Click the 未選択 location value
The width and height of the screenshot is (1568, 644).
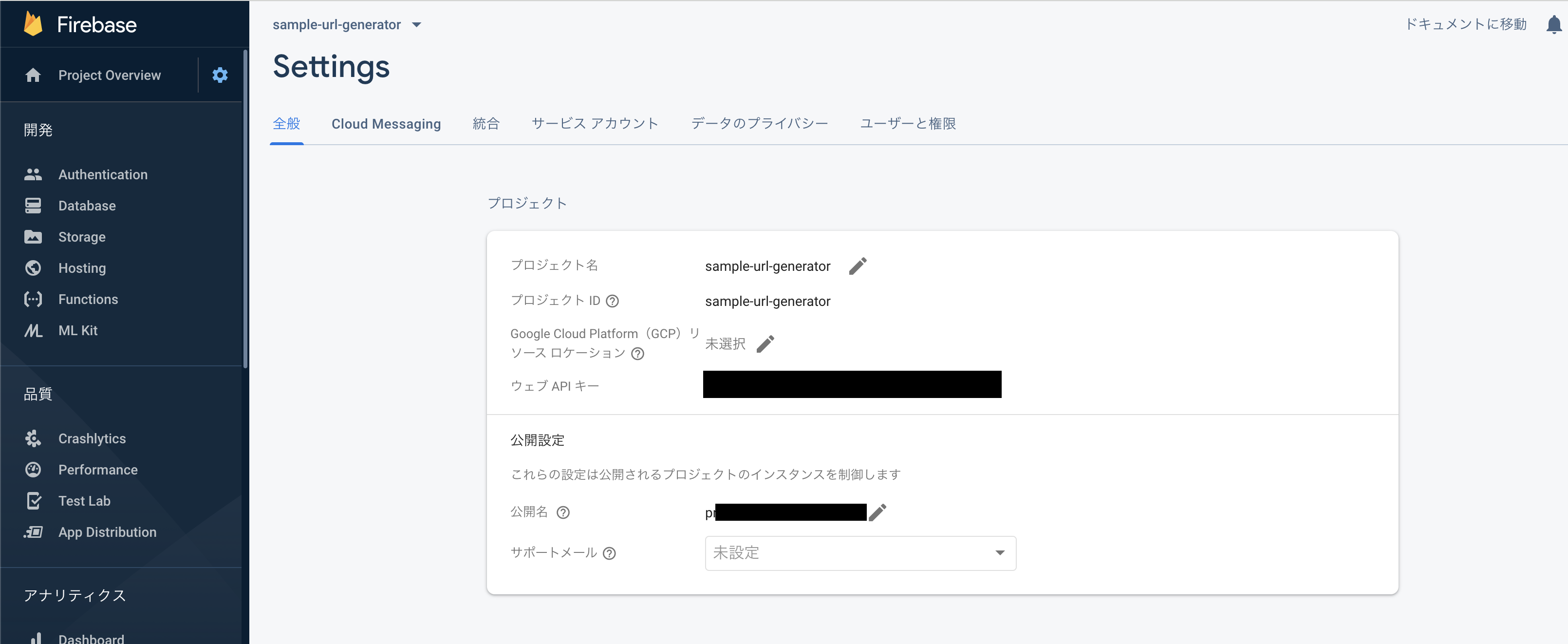click(725, 344)
